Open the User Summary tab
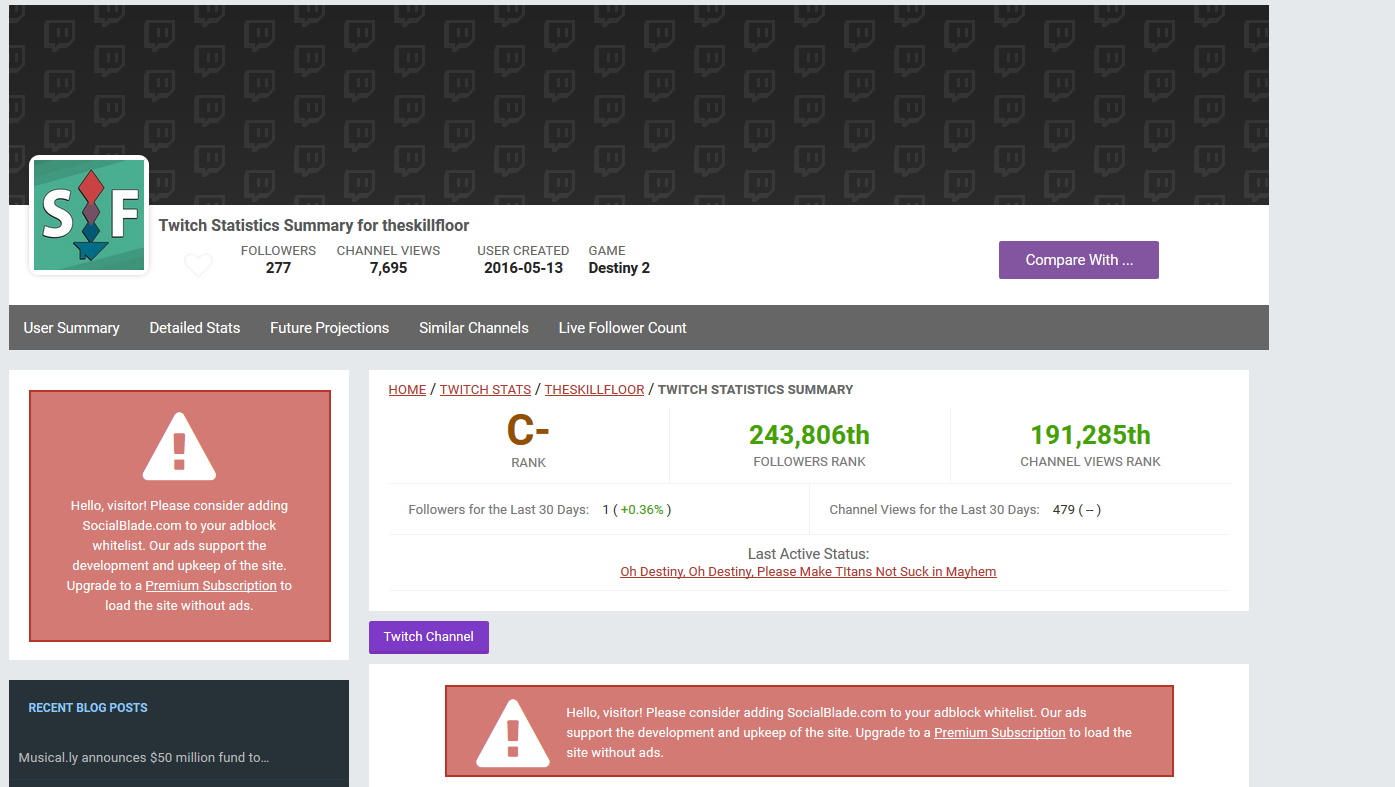The width and height of the screenshot is (1395, 787). [x=71, y=328]
